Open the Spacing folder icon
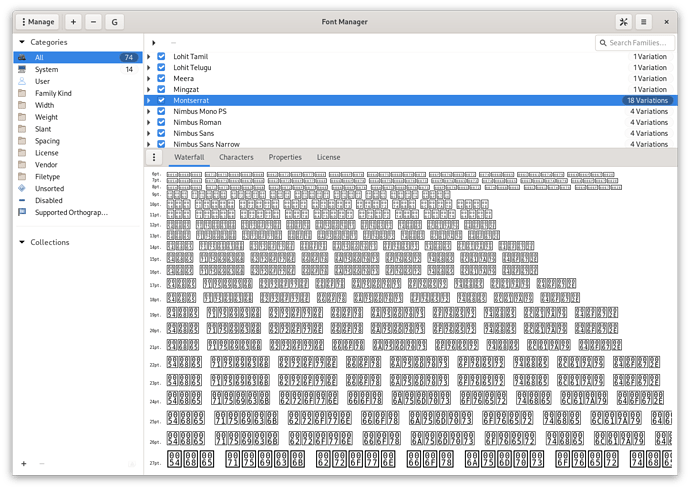Image resolution: width=690 pixels, height=489 pixels. pyautogui.click(x=22, y=140)
